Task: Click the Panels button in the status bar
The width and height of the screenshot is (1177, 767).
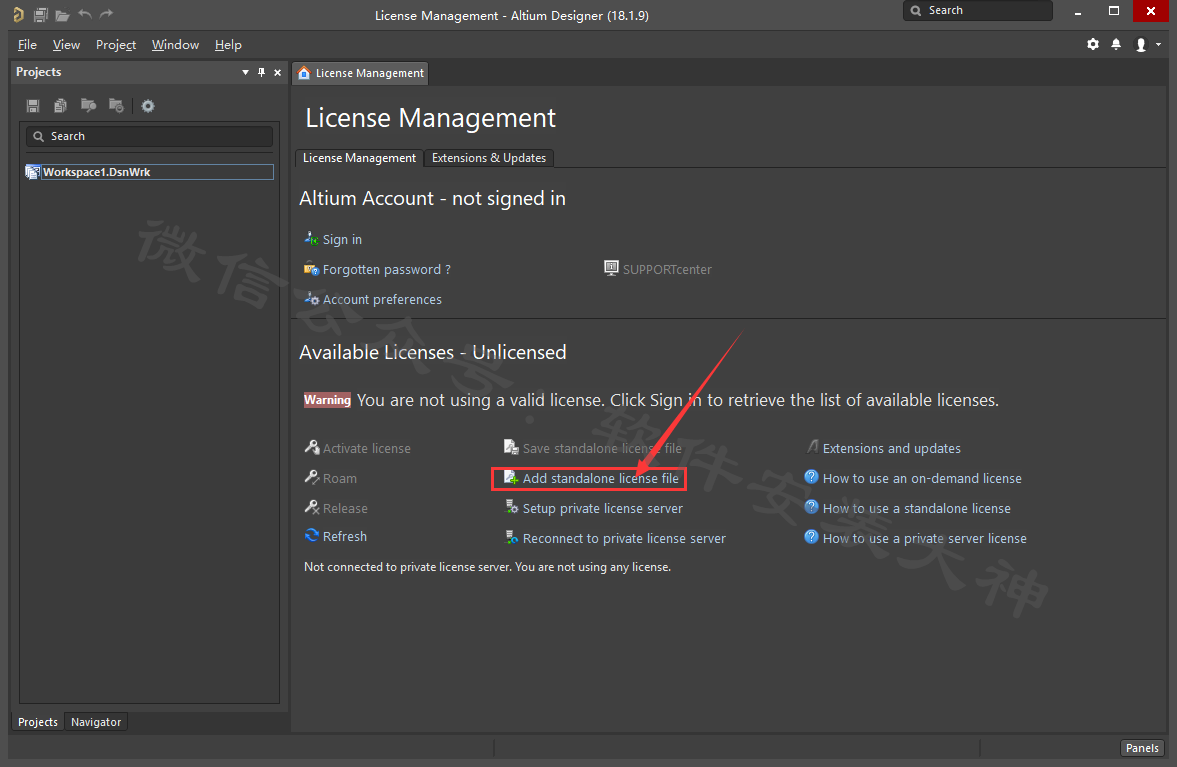Action: tap(1142, 748)
